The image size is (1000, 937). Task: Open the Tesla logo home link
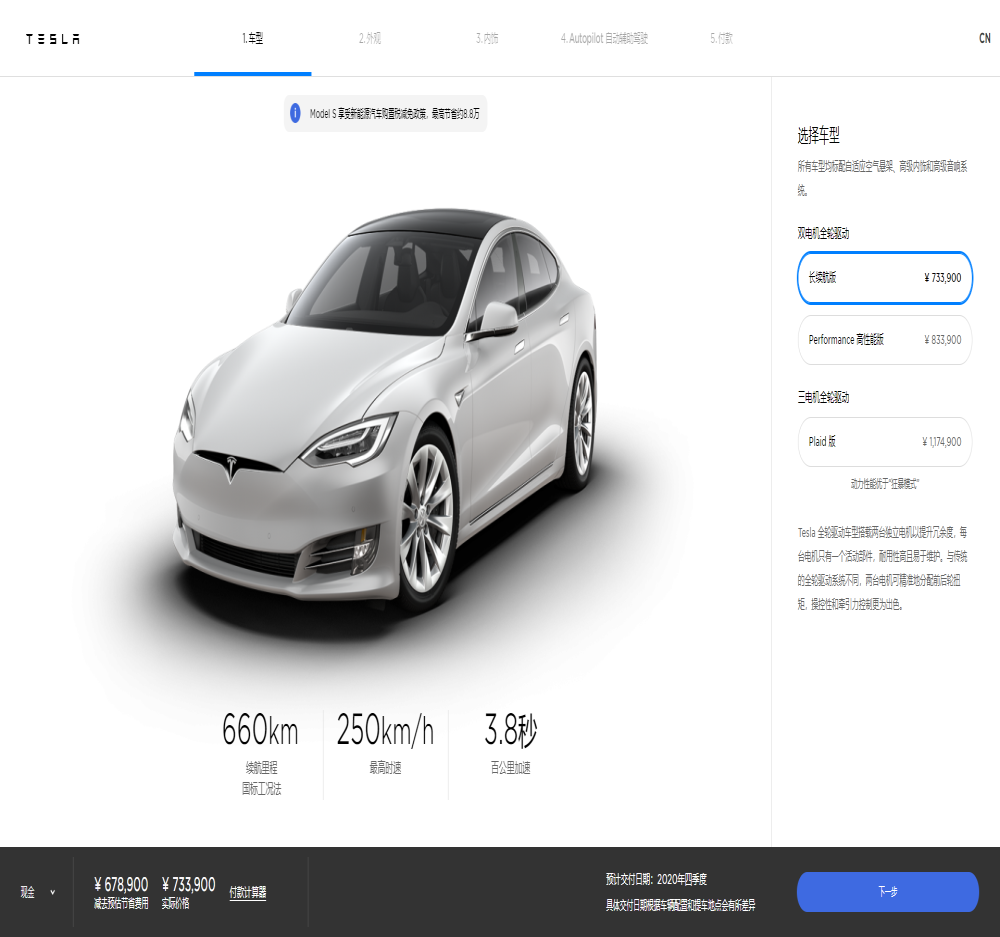[53, 39]
